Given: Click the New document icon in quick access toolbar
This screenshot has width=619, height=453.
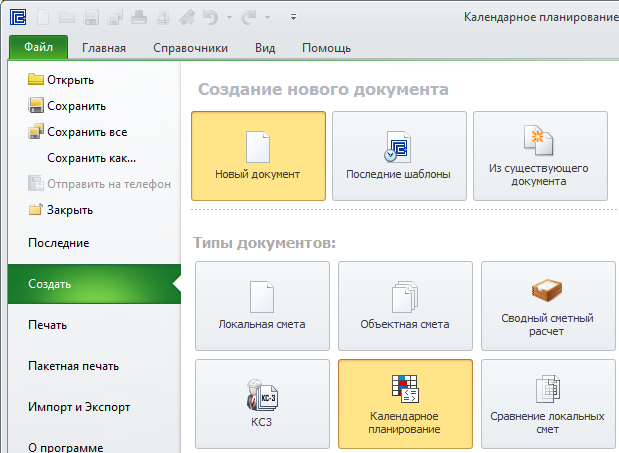Looking at the screenshot, I should (43, 17).
